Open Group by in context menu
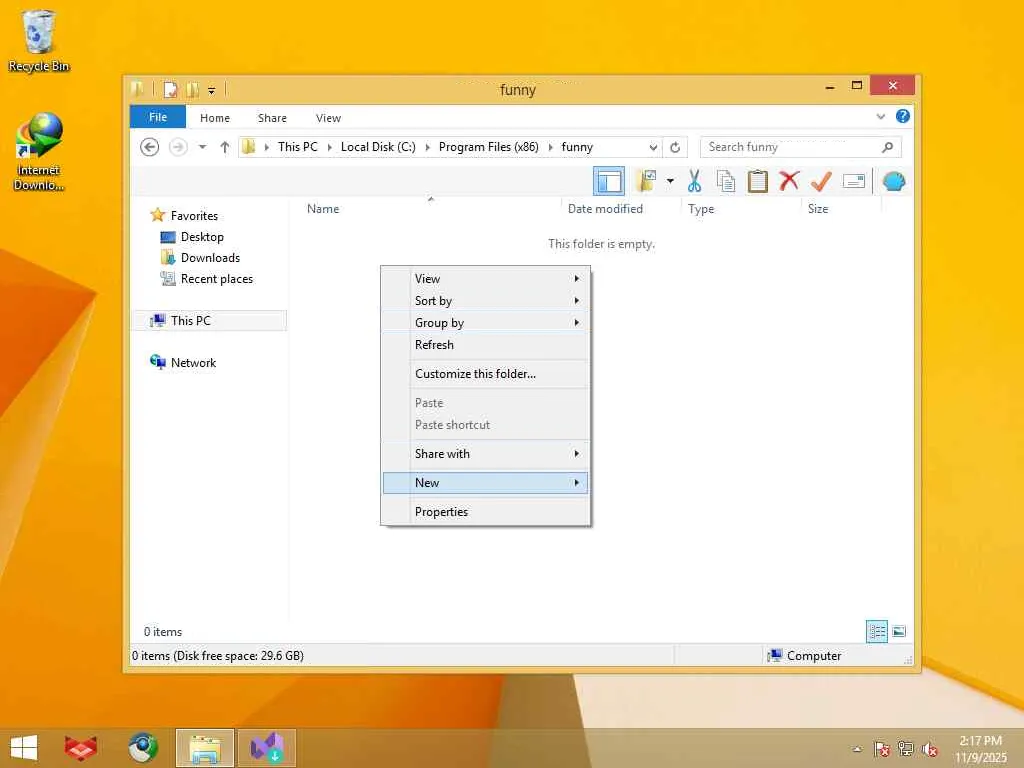 pos(485,323)
